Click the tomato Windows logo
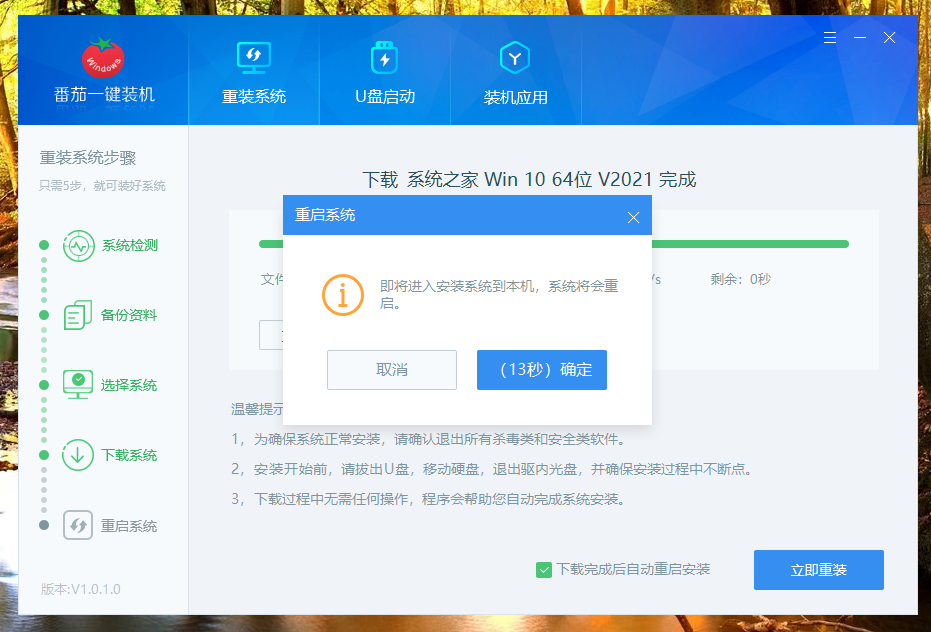Image resolution: width=931 pixels, height=632 pixels. (103, 58)
